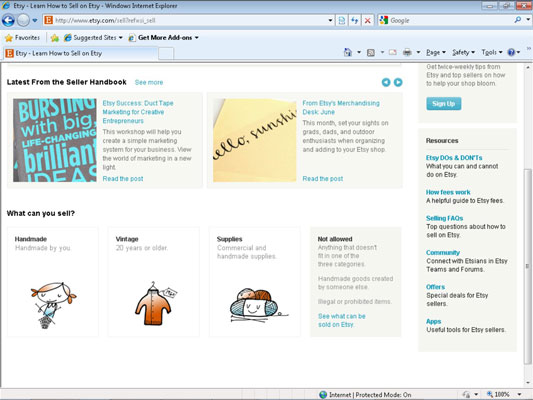The image size is (533, 400).
Task: Click the browser Back arrow button
Action: 8,20
